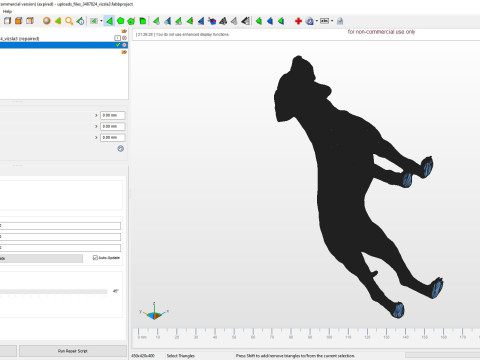The height and width of the screenshot is (360, 480).
Task: Choose the green pentagon surface-selection tool
Action: click(x=120, y=21)
